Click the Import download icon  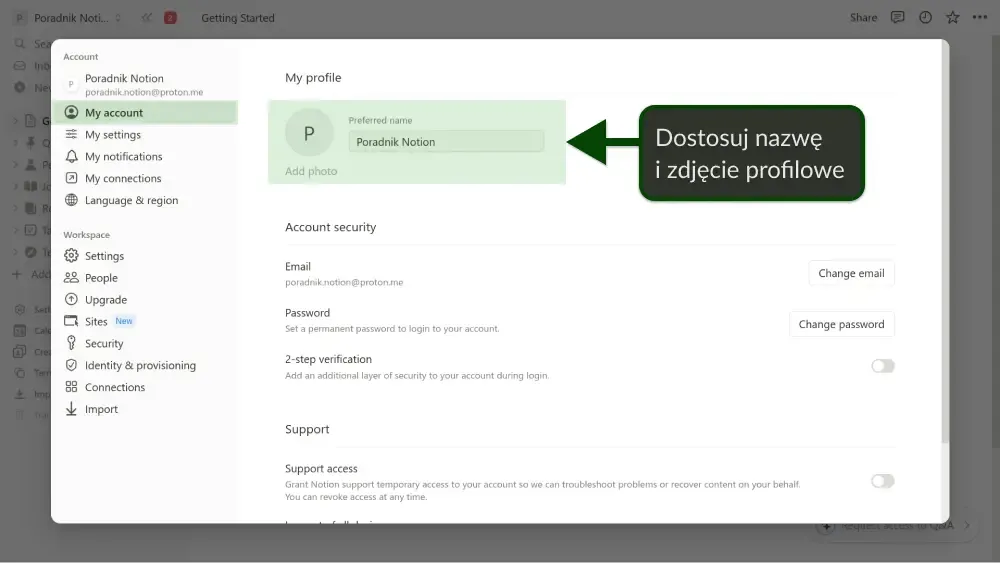71,409
